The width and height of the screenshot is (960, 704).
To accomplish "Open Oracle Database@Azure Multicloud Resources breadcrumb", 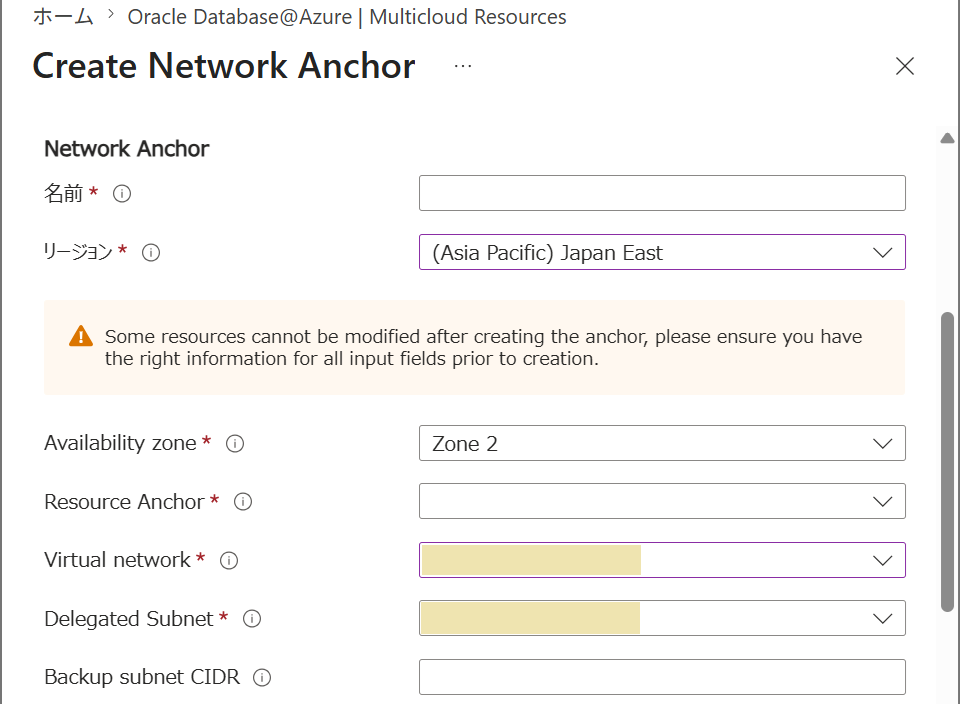I will tap(347, 17).
